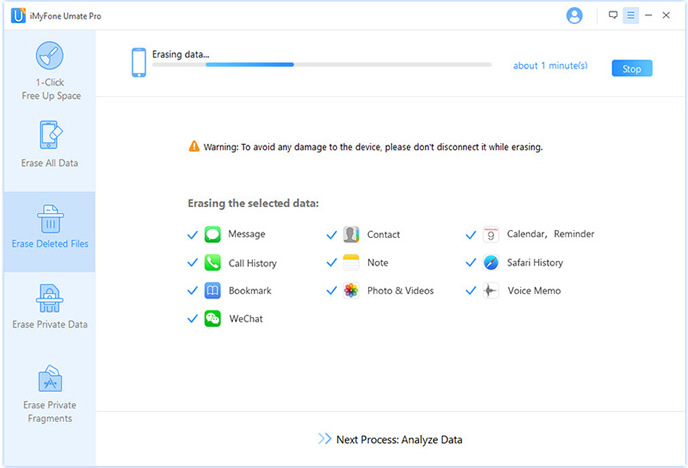Image resolution: width=688 pixels, height=468 pixels.
Task: Click the Bookmark book icon
Action: point(213,291)
